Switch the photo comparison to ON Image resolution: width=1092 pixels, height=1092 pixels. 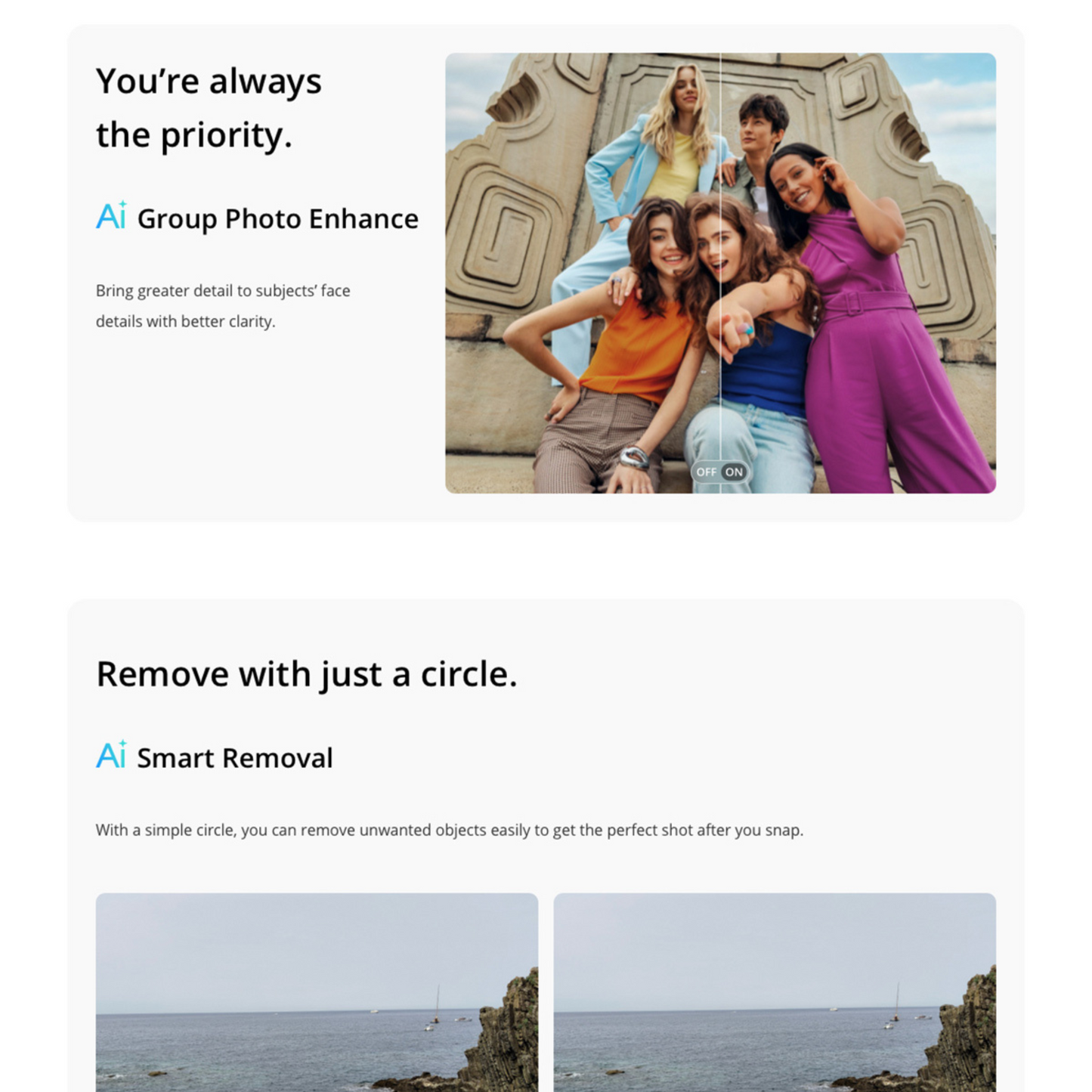tap(735, 472)
